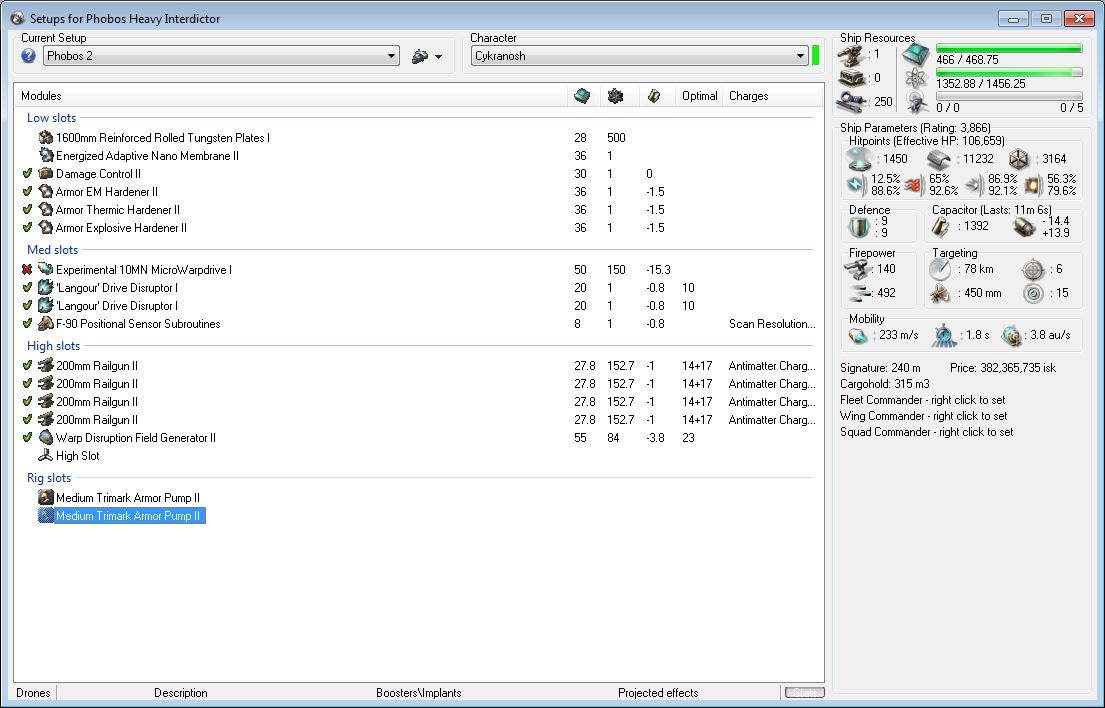Click the turret hardpoints icon in Ship Resources

tap(851, 55)
